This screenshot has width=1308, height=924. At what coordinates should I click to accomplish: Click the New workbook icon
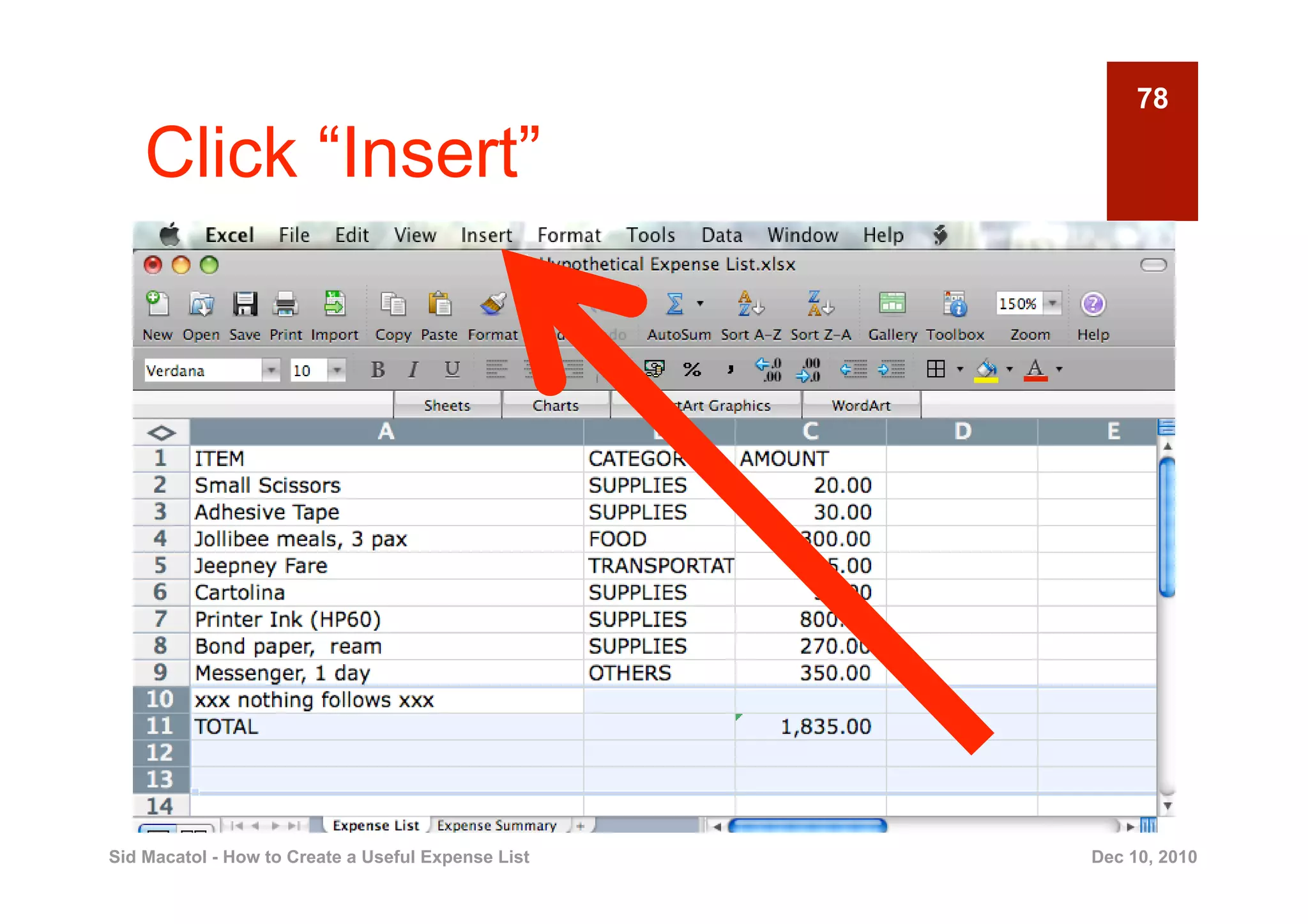tap(157, 304)
